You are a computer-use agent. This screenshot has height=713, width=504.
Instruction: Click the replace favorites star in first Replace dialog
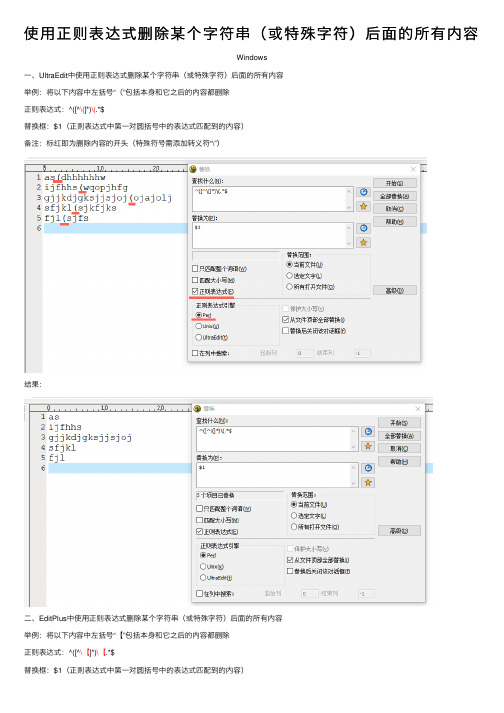click(x=363, y=242)
